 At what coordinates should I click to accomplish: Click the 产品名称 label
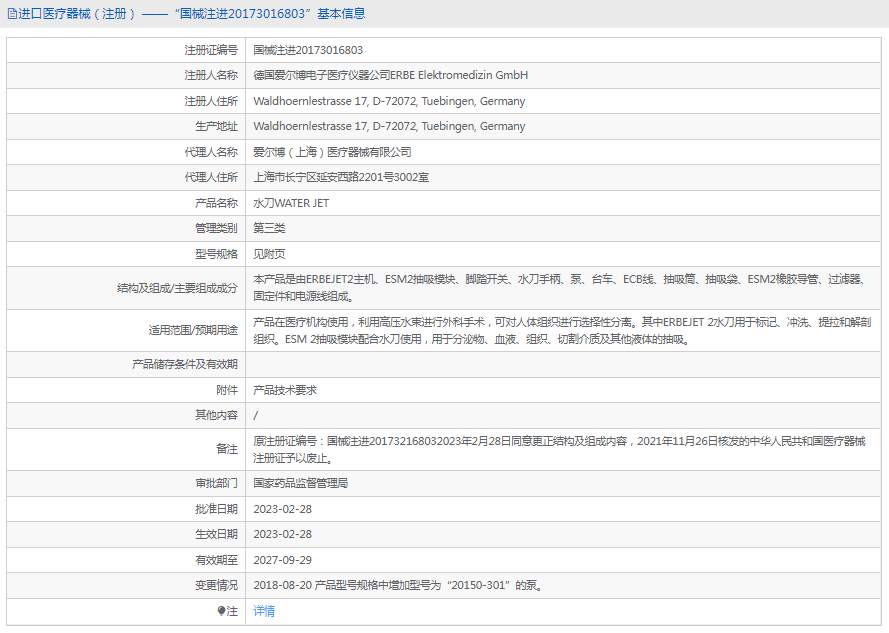coord(217,203)
